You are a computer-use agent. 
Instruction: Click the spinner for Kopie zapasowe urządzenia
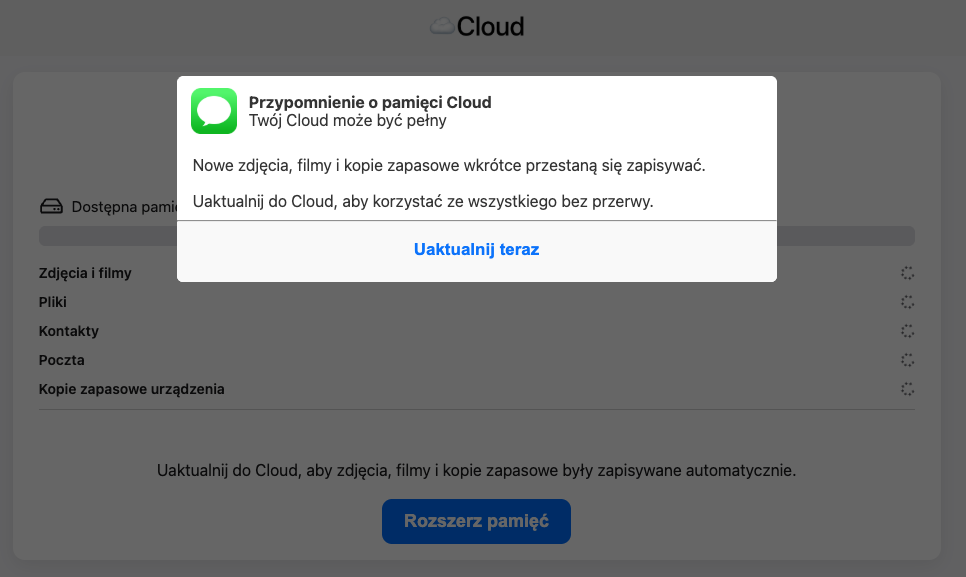coord(907,389)
